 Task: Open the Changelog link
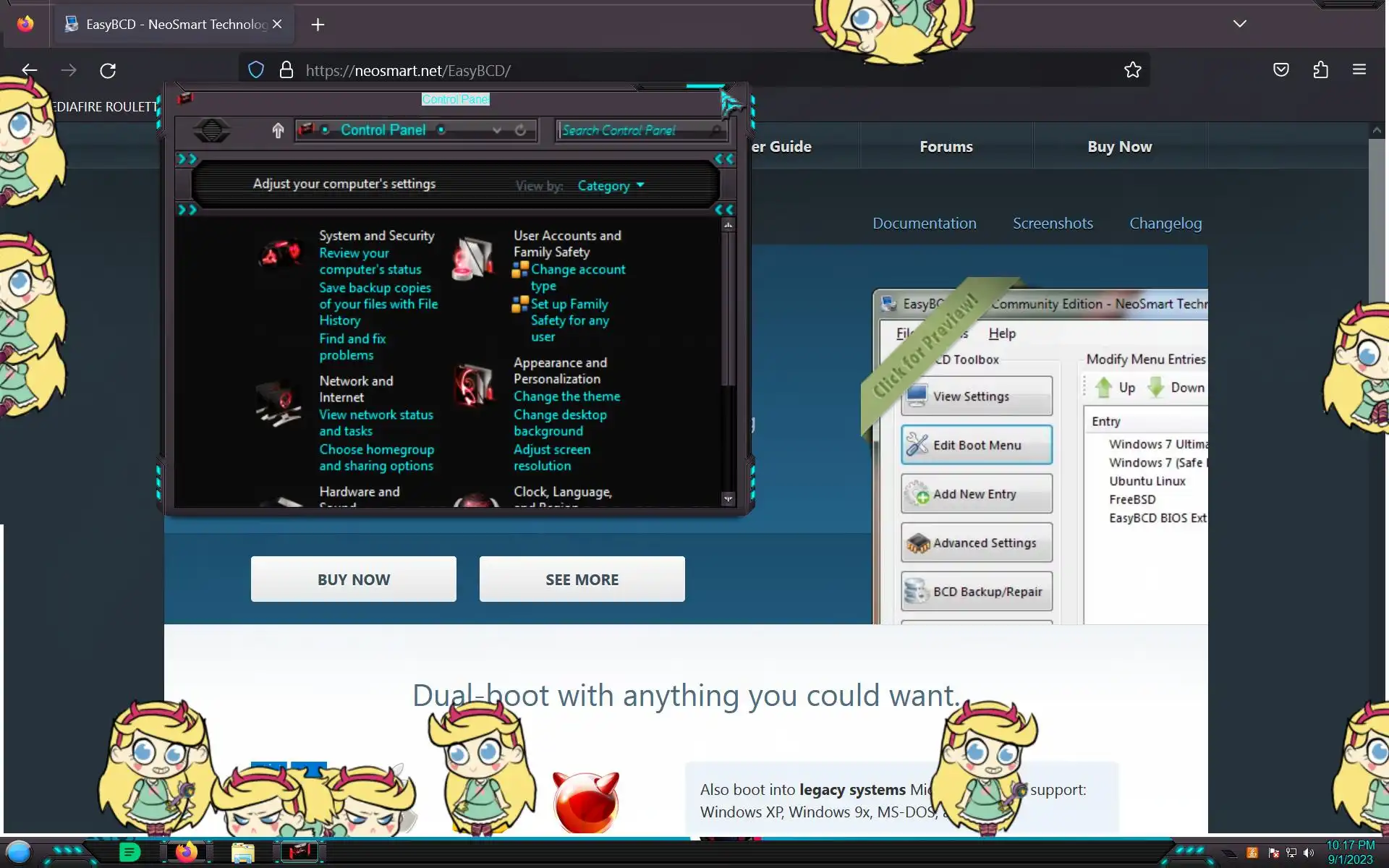tap(1165, 224)
